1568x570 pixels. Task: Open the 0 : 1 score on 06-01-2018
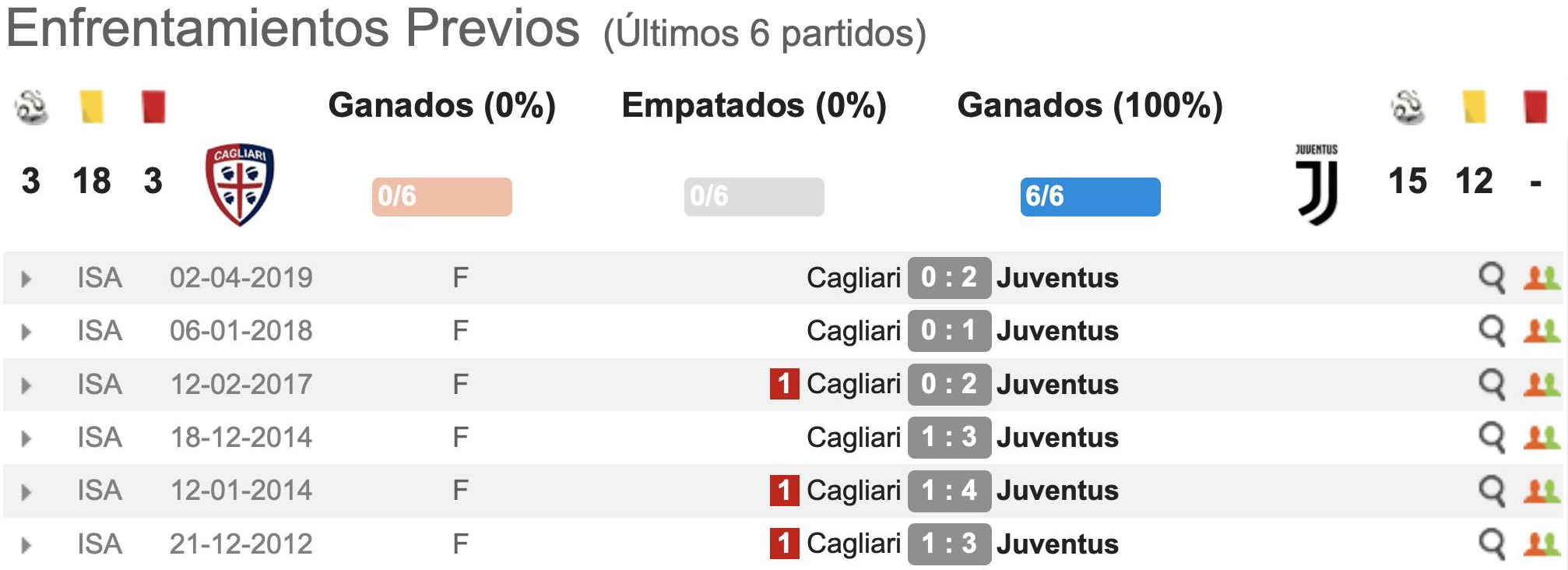tap(949, 331)
